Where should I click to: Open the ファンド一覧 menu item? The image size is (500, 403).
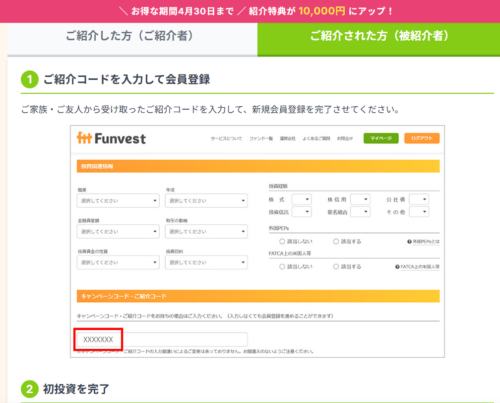261,138
